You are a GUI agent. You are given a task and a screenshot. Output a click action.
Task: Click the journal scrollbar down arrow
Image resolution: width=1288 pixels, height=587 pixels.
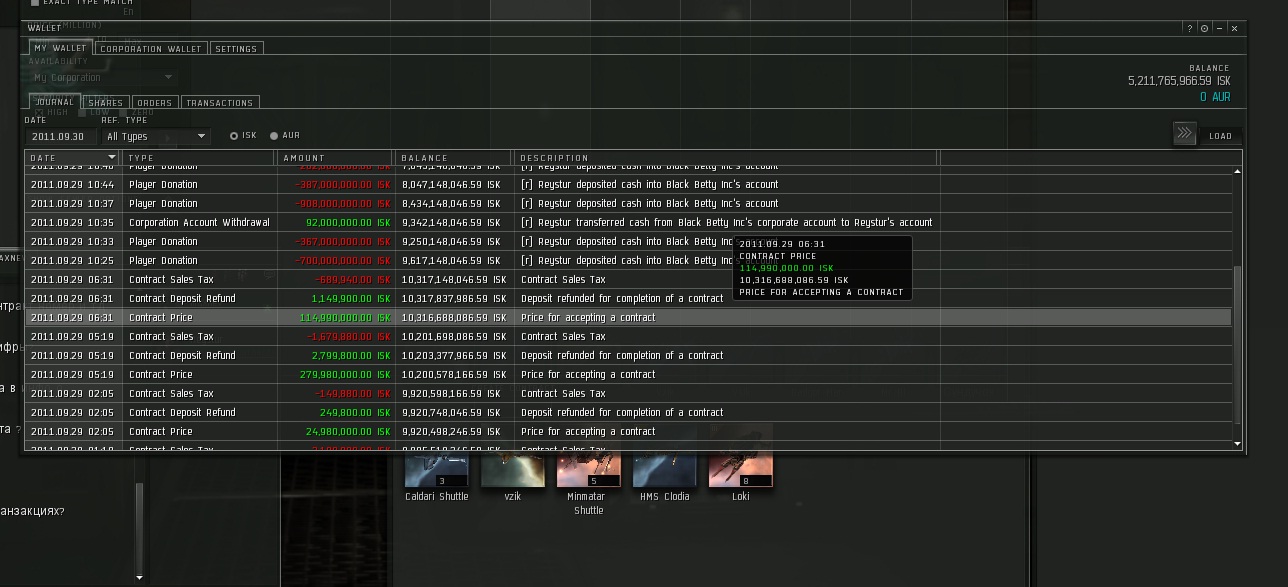tap(1238, 444)
